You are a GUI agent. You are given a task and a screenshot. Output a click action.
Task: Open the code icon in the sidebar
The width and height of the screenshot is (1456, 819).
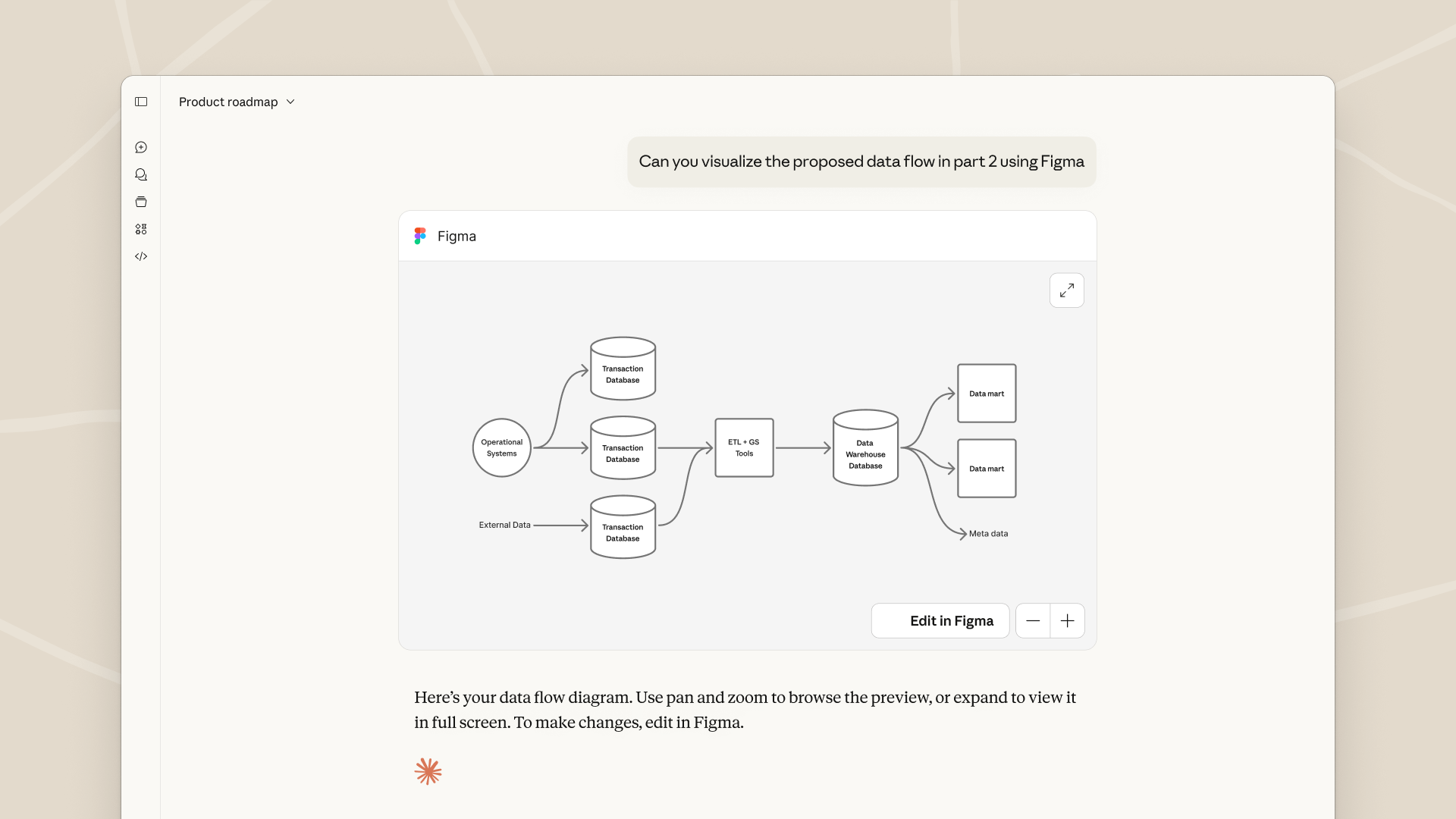(141, 256)
